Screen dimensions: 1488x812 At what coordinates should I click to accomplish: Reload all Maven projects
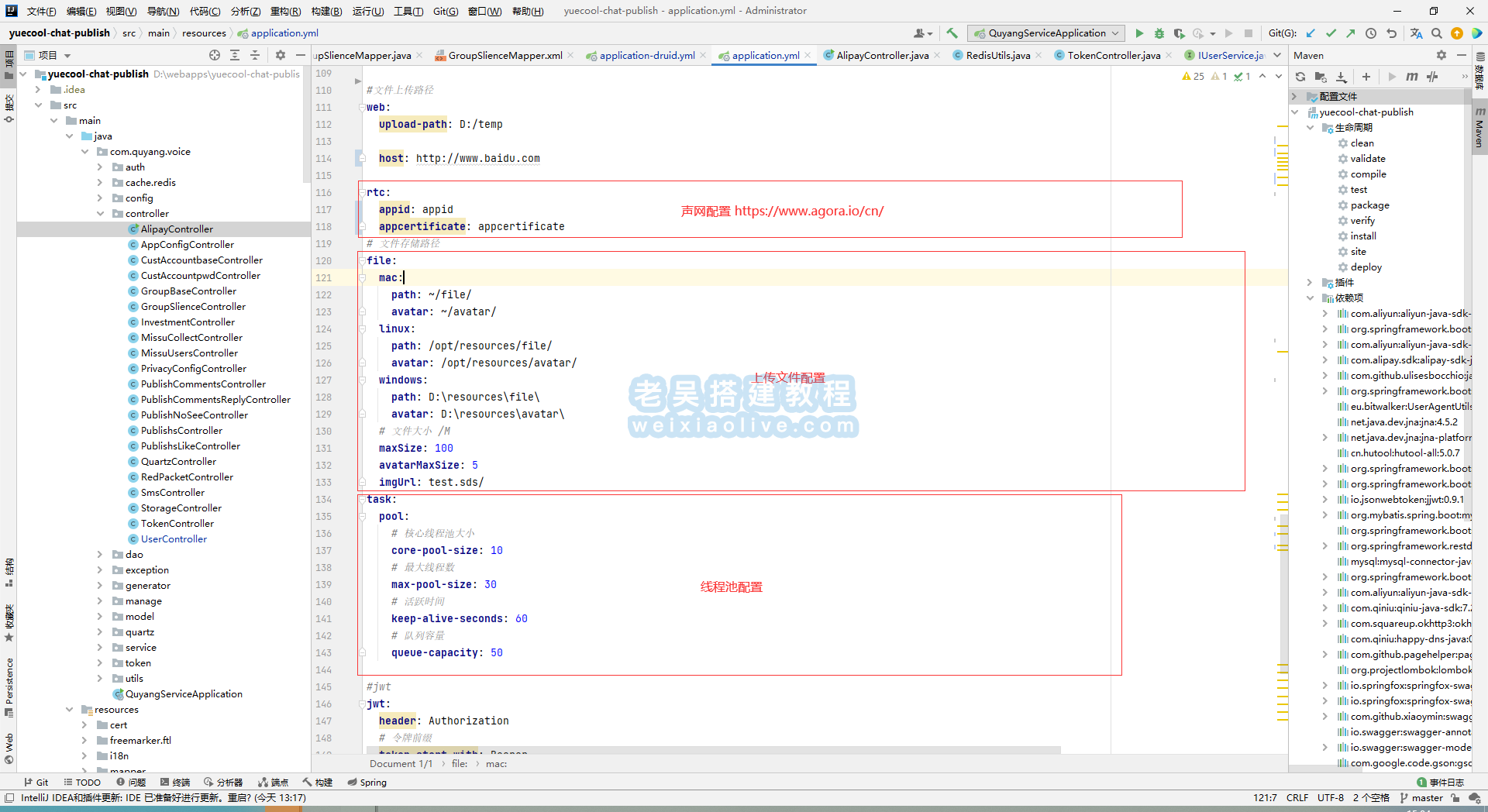tap(1300, 77)
